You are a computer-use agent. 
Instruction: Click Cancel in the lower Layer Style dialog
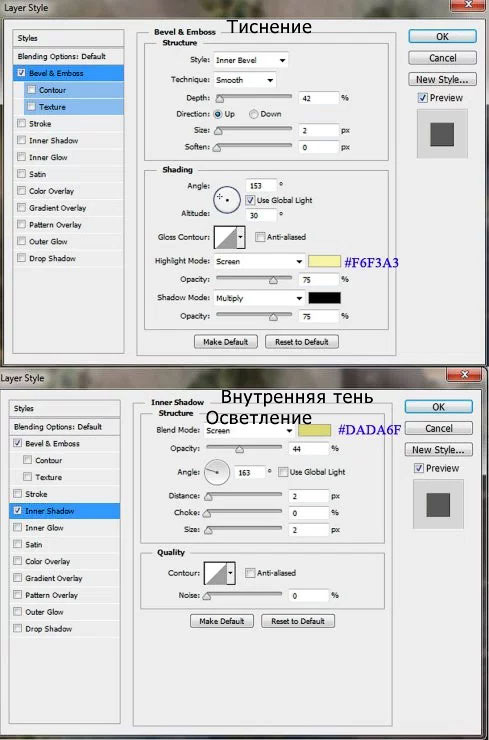438,428
